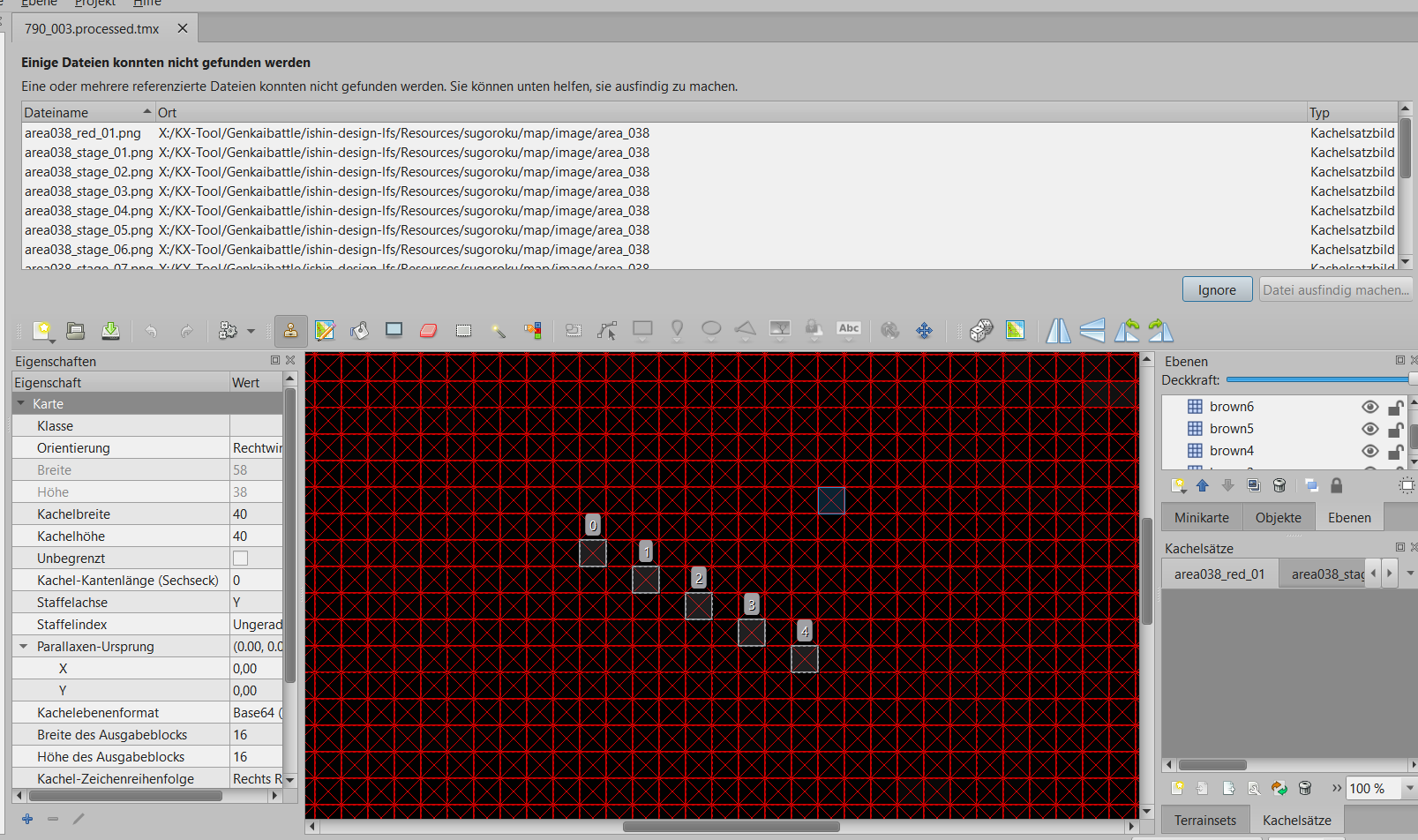
Task: Select the Stamp Brush tool
Action: [x=290, y=331]
